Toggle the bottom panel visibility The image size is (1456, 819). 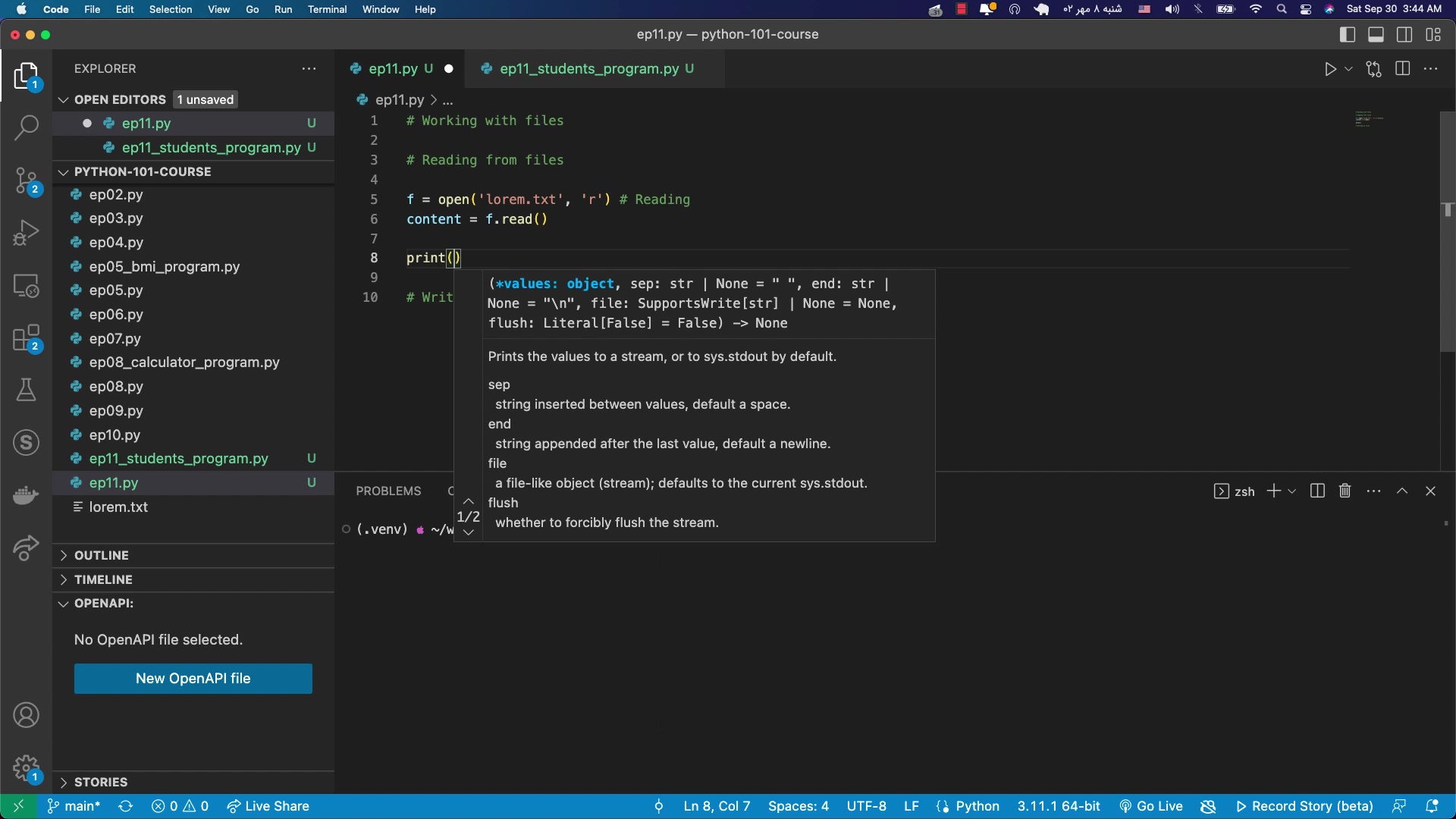1376,35
